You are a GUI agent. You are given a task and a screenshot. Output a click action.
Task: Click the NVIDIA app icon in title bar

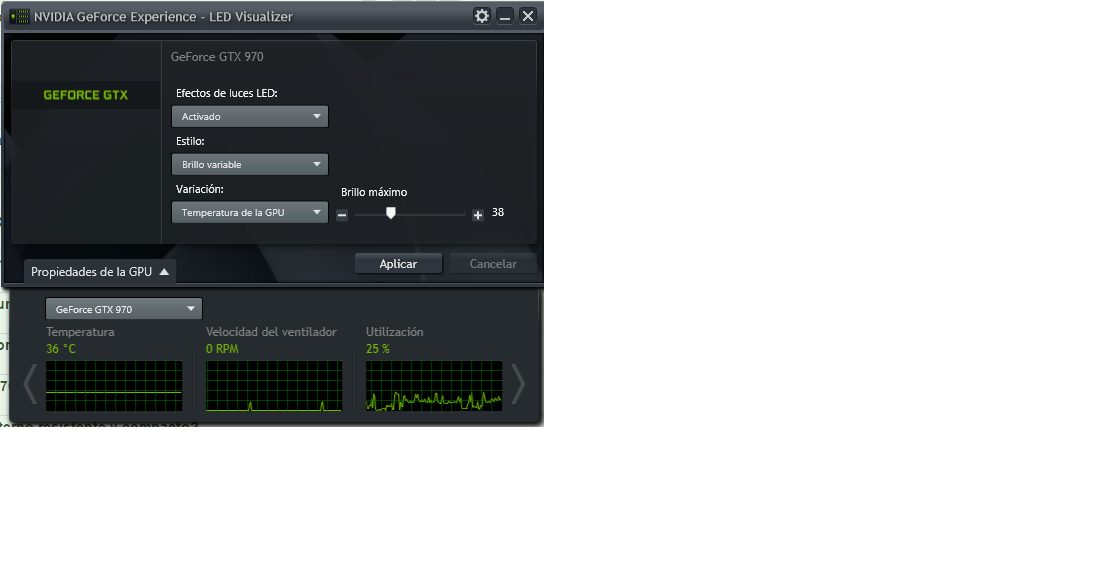[x=20, y=16]
